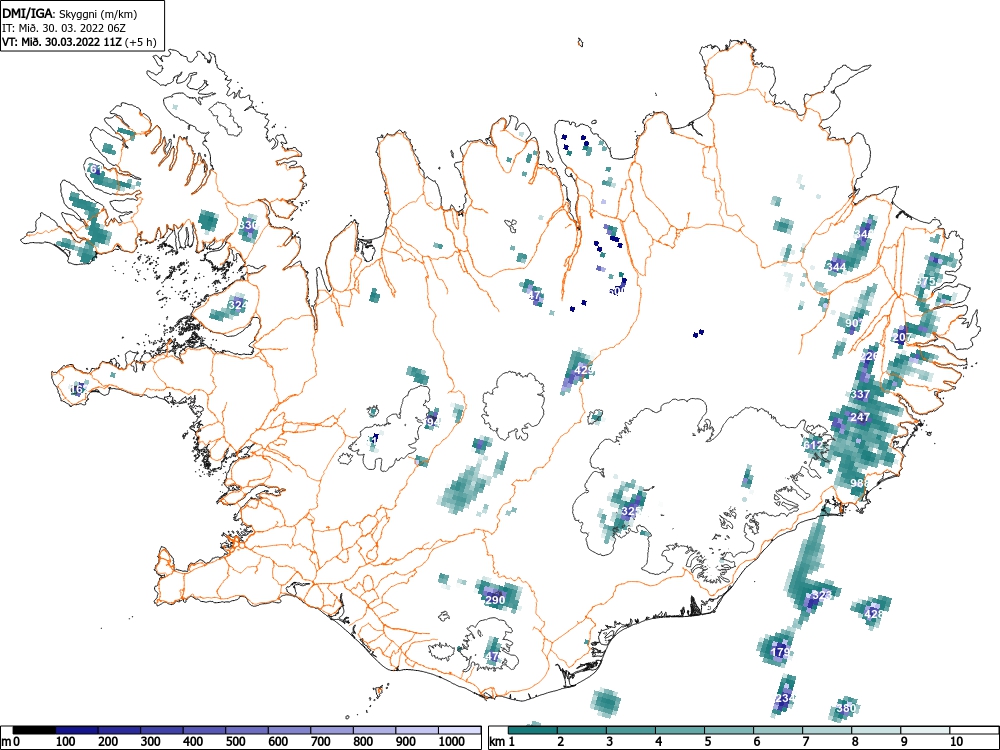Click the '1000' label on meter legend
The height and width of the screenshot is (750, 1000).
(452, 742)
